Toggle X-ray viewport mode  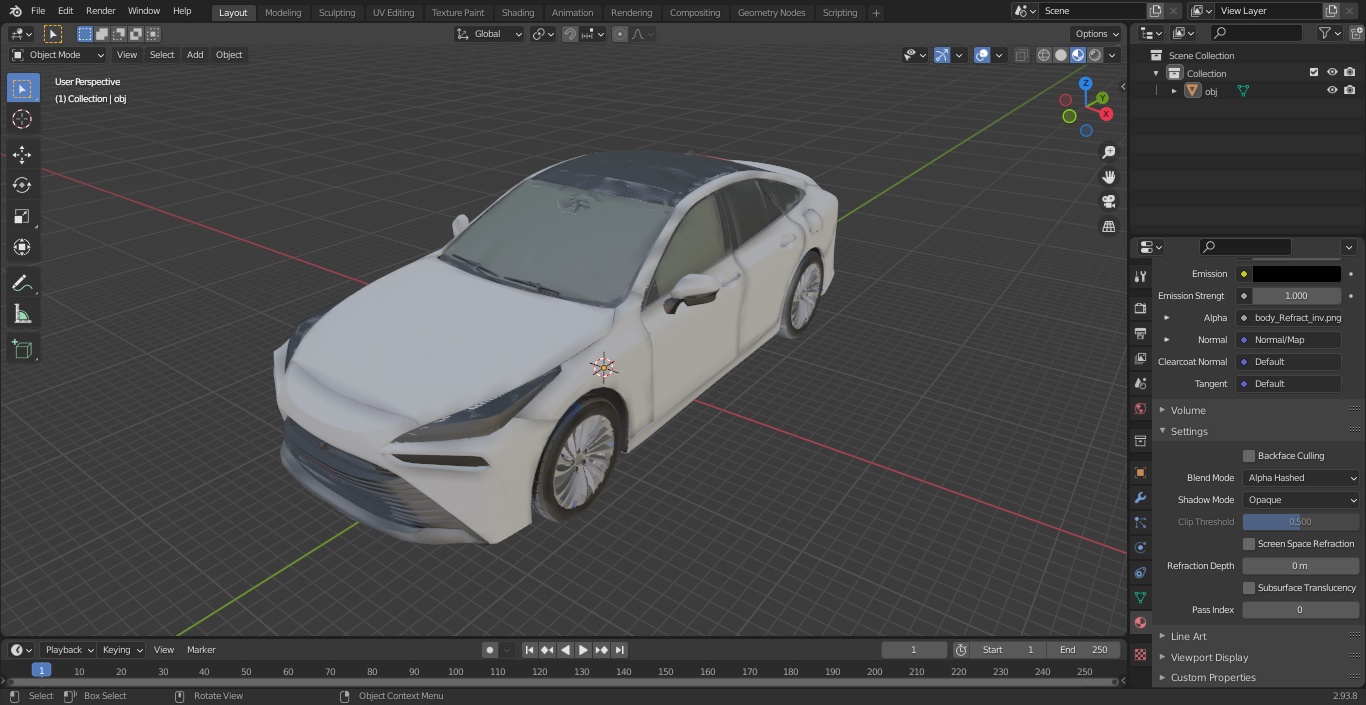pos(1021,55)
